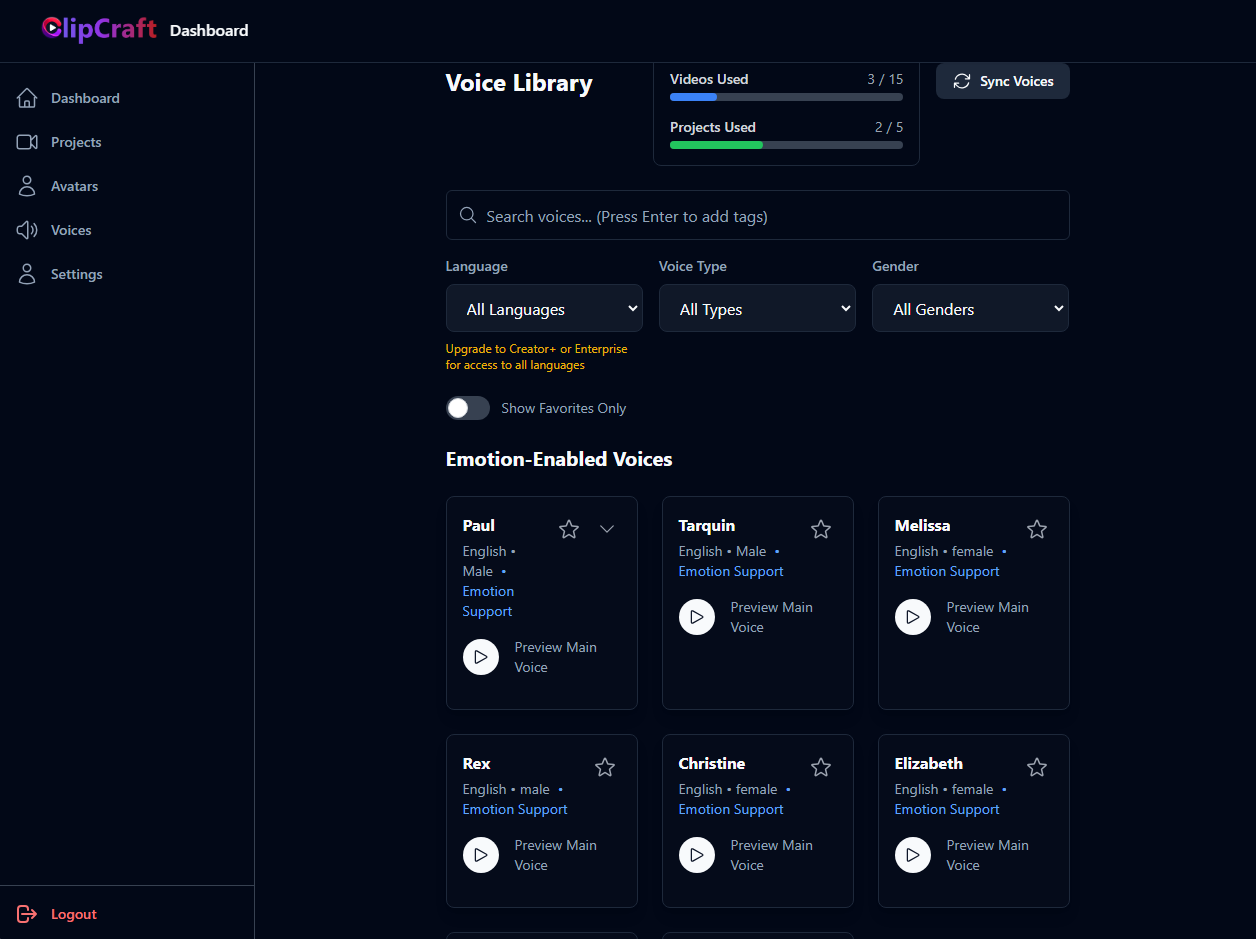The width and height of the screenshot is (1256, 939).
Task: Click the Christine voice name
Action: 712,763
